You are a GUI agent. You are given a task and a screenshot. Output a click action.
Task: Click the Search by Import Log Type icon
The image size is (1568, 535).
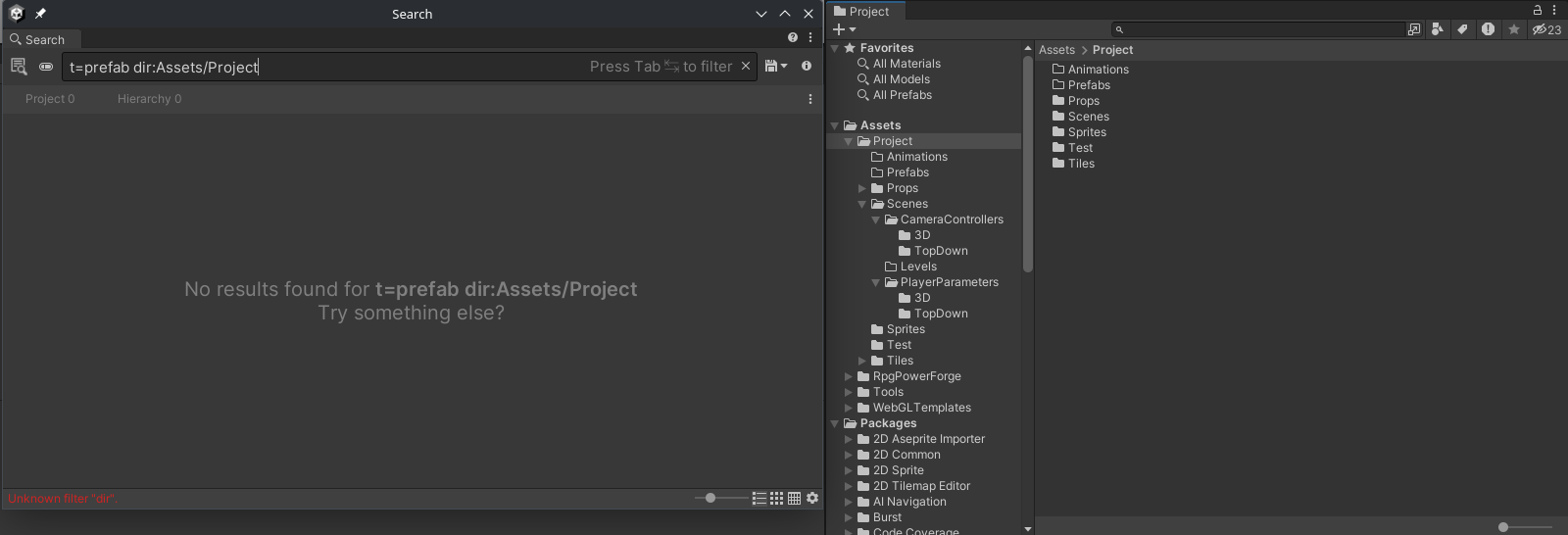(1488, 29)
